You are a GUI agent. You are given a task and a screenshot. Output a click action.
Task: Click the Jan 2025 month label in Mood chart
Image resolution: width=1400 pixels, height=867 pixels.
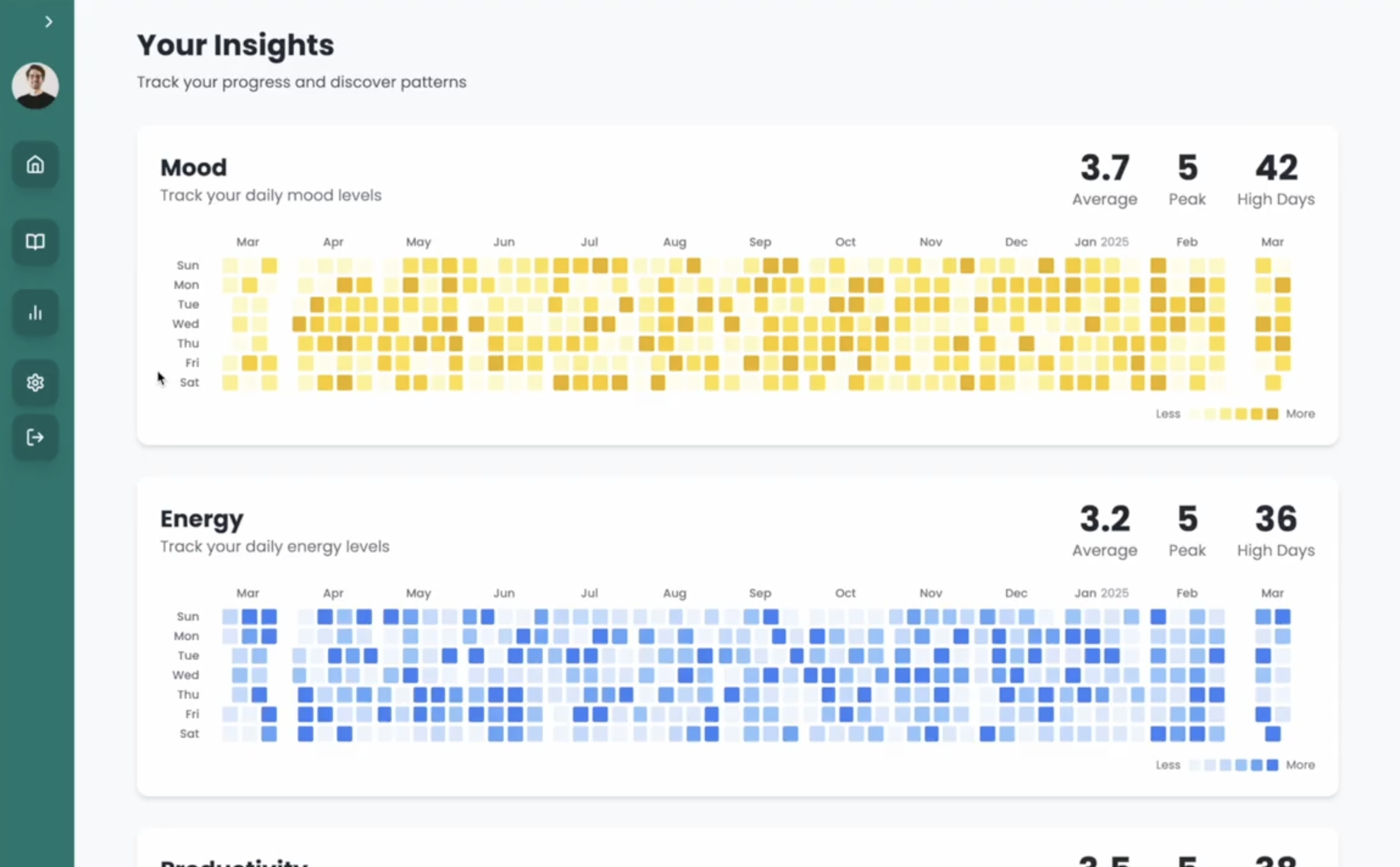(x=1101, y=241)
